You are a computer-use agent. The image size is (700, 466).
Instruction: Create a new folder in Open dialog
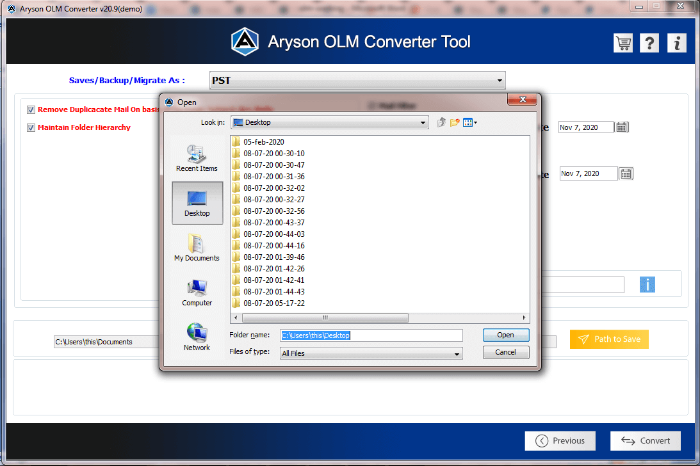pos(454,122)
